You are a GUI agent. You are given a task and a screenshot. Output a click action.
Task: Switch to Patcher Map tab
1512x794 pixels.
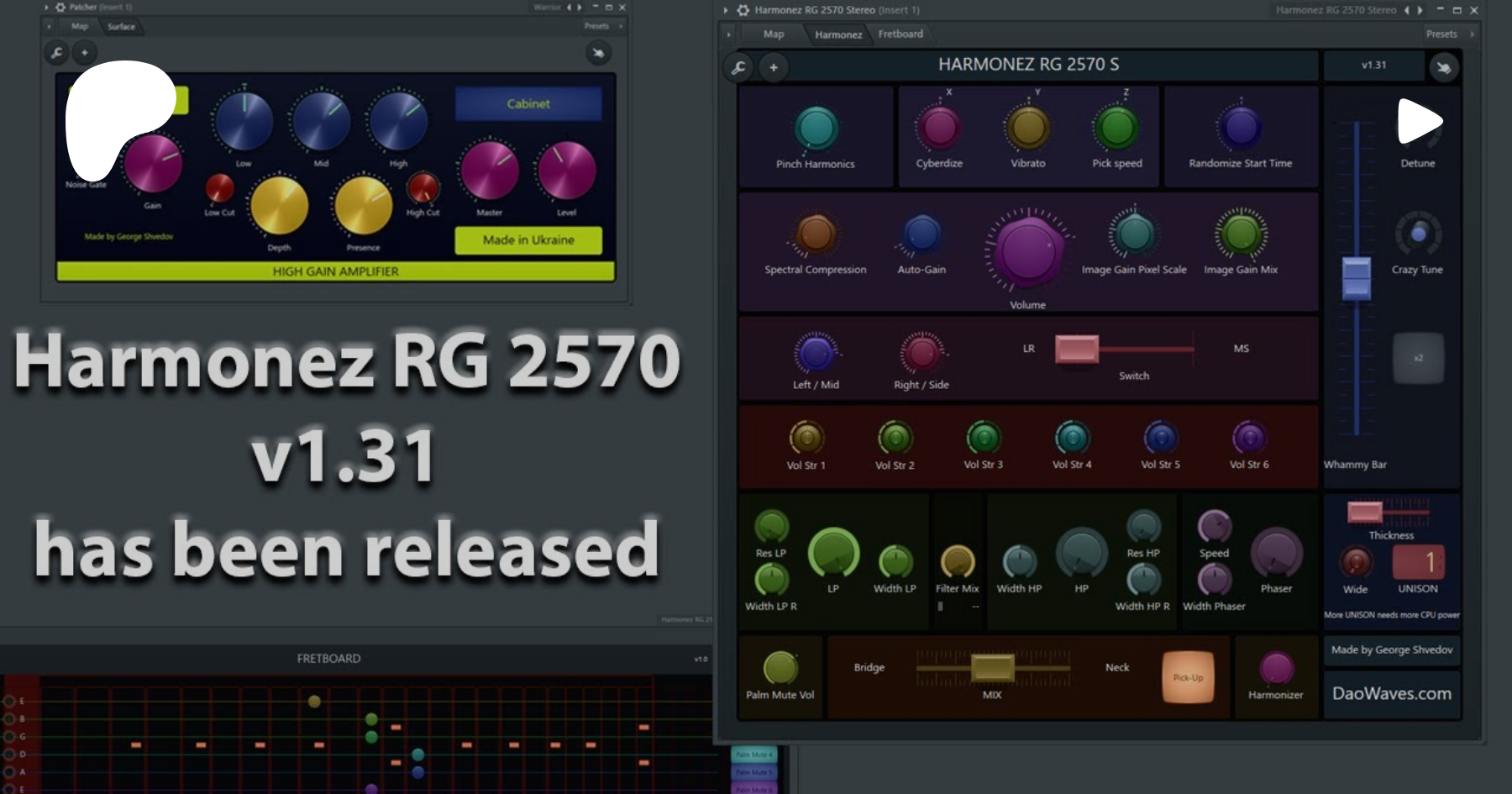tap(79, 26)
